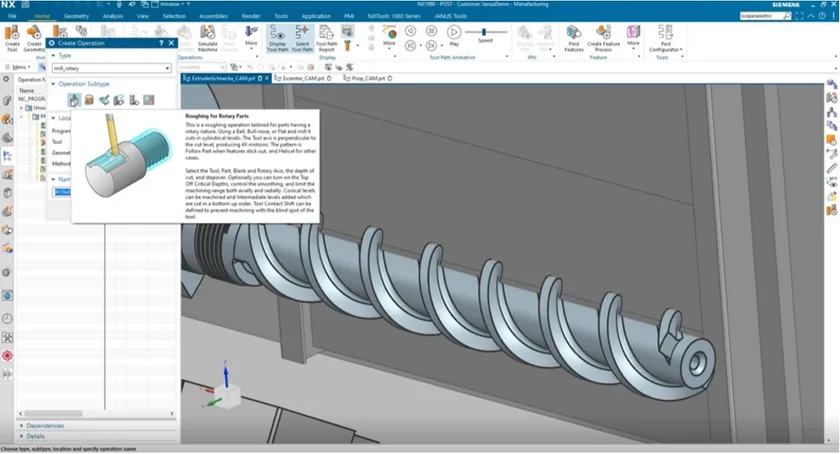
Task: Click the orange bookmark icon on right bar
Action: 831,140
